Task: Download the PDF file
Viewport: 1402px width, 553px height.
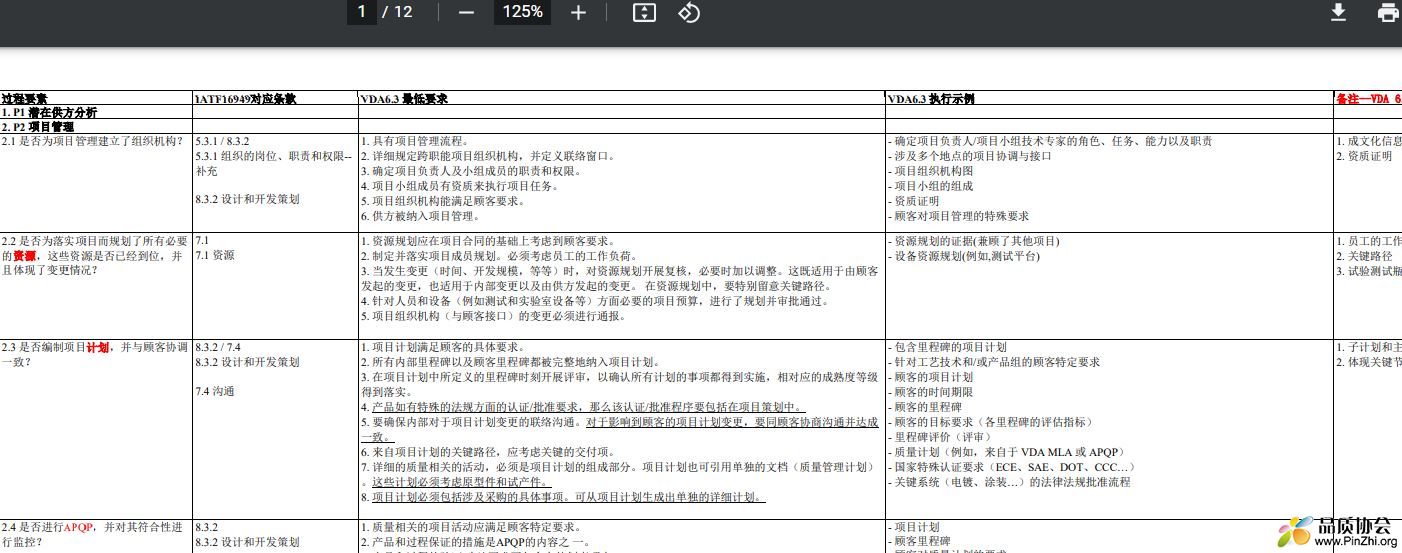Action: 1338,12
